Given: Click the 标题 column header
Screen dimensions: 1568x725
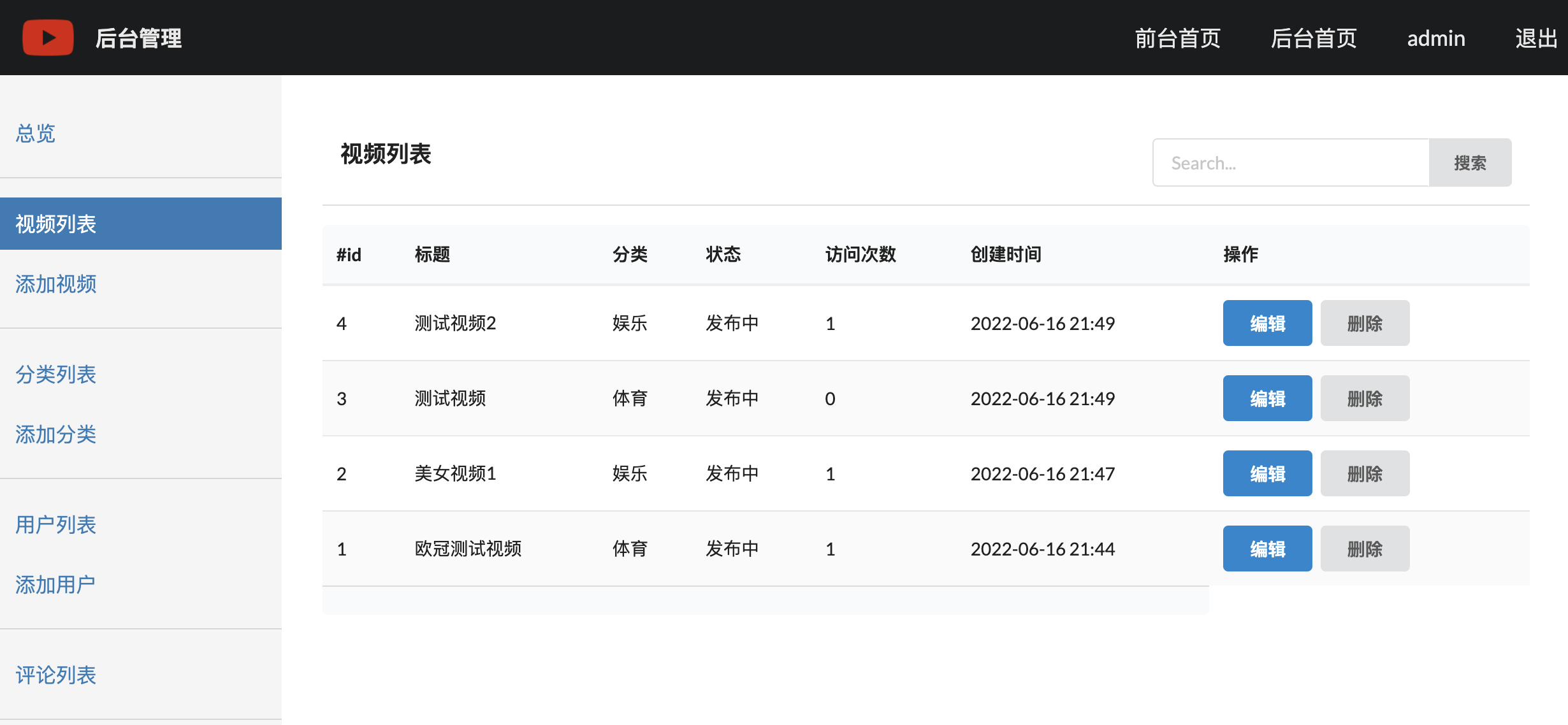Looking at the screenshot, I should (432, 254).
